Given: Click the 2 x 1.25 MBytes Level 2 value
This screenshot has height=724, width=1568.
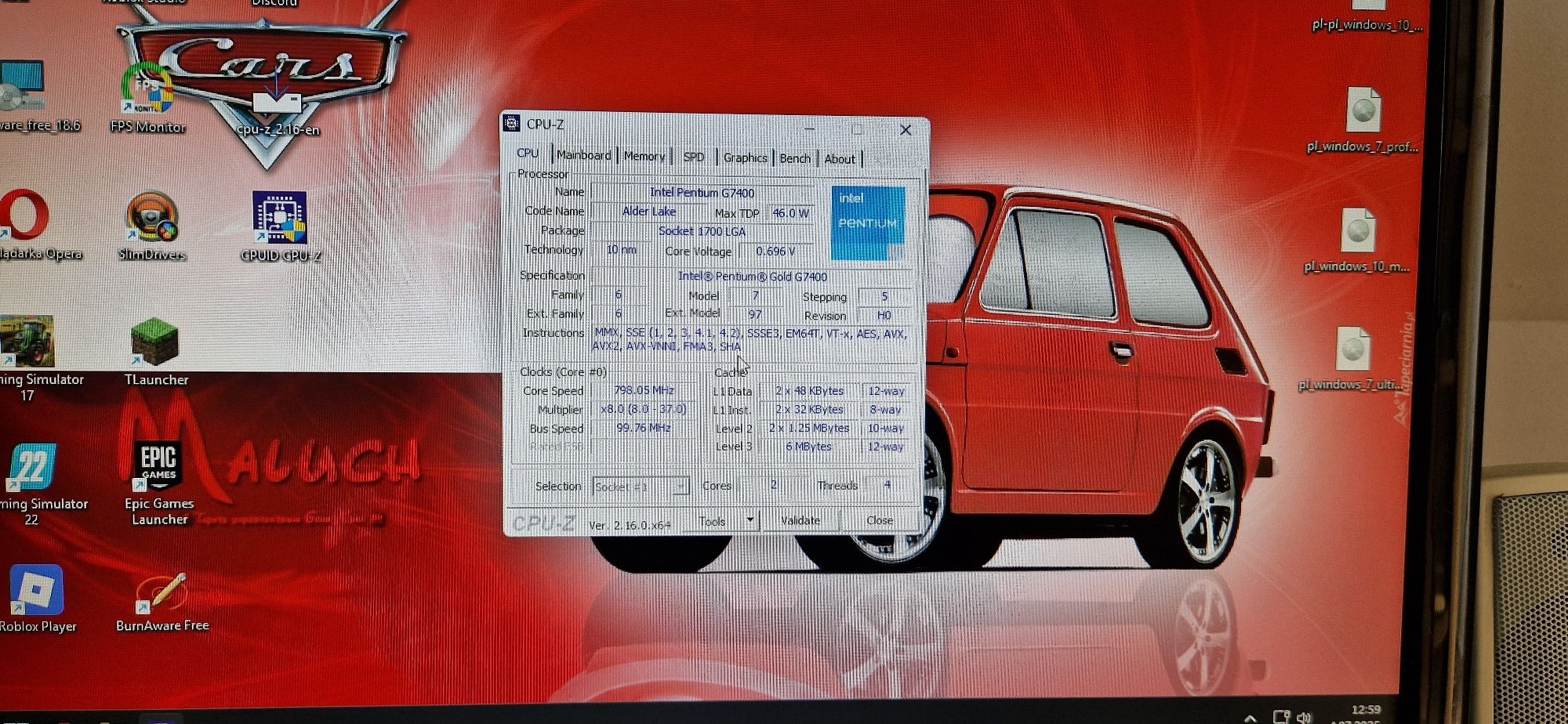Looking at the screenshot, I should point(809,429).
